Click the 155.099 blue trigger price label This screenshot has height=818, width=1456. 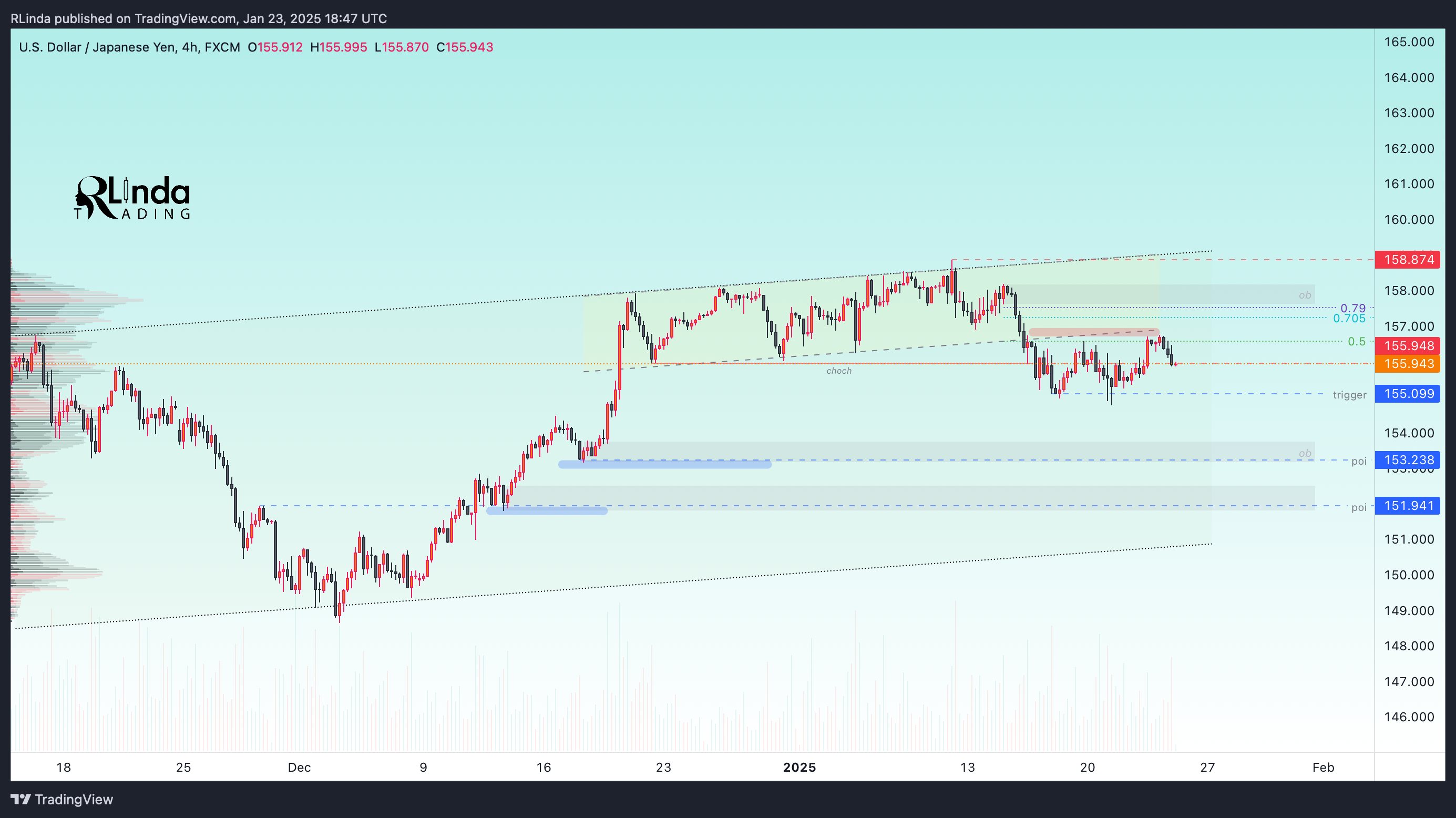1408,393
